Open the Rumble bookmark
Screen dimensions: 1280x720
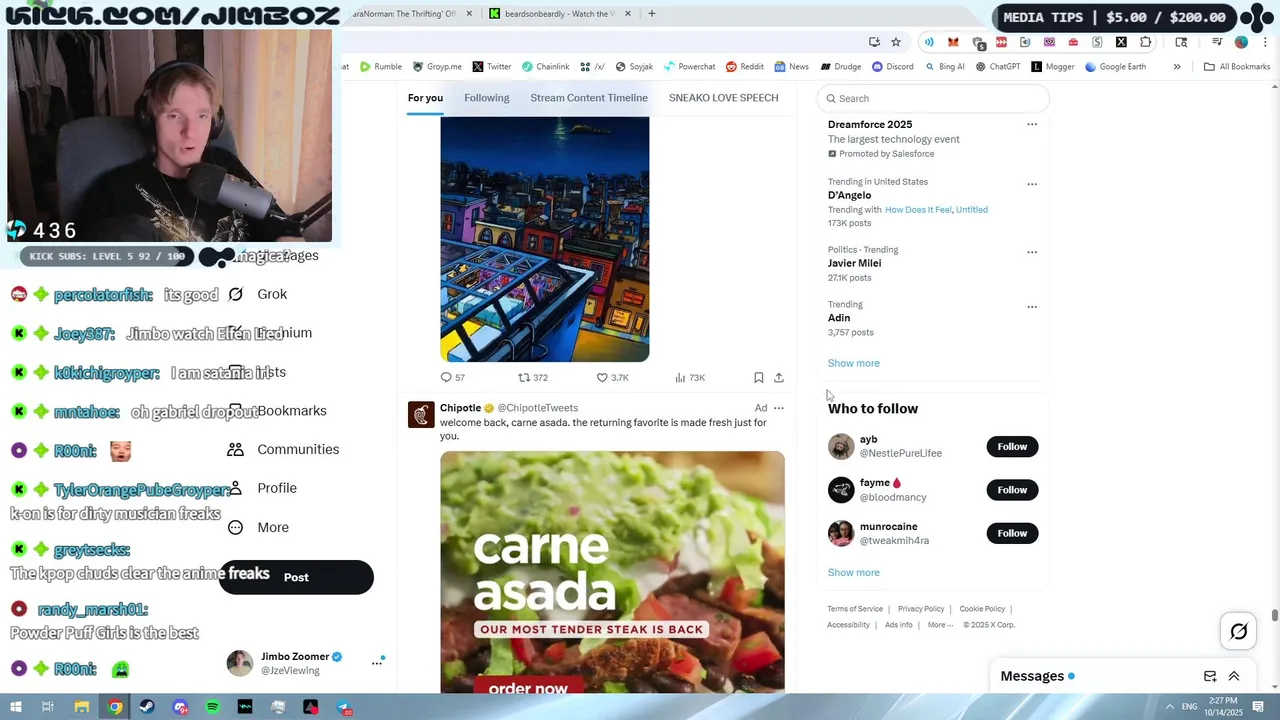coord(381,67)
